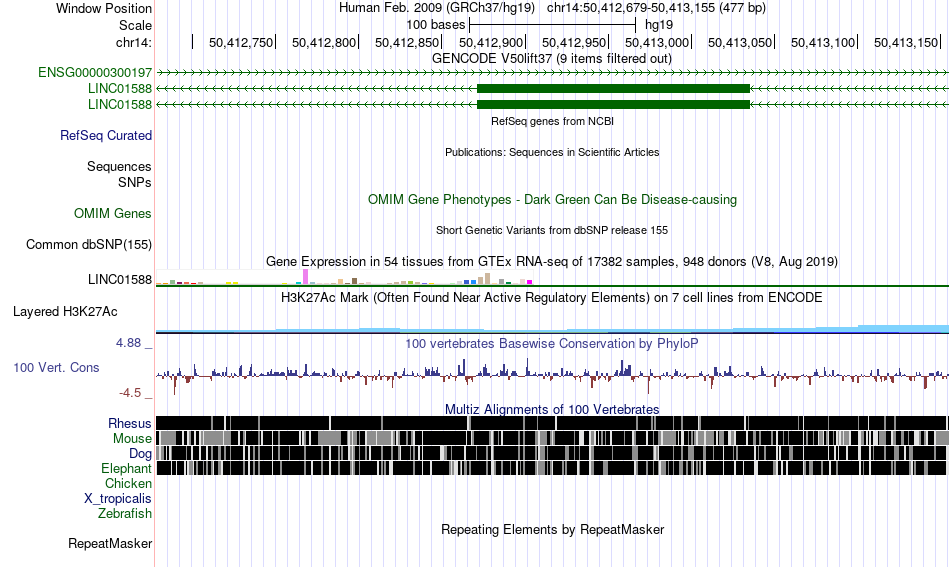Viewport: 950px width, 567px height.
Task: Click the Mouse species label
Action: pyautogui.click(x=132, y=439)
